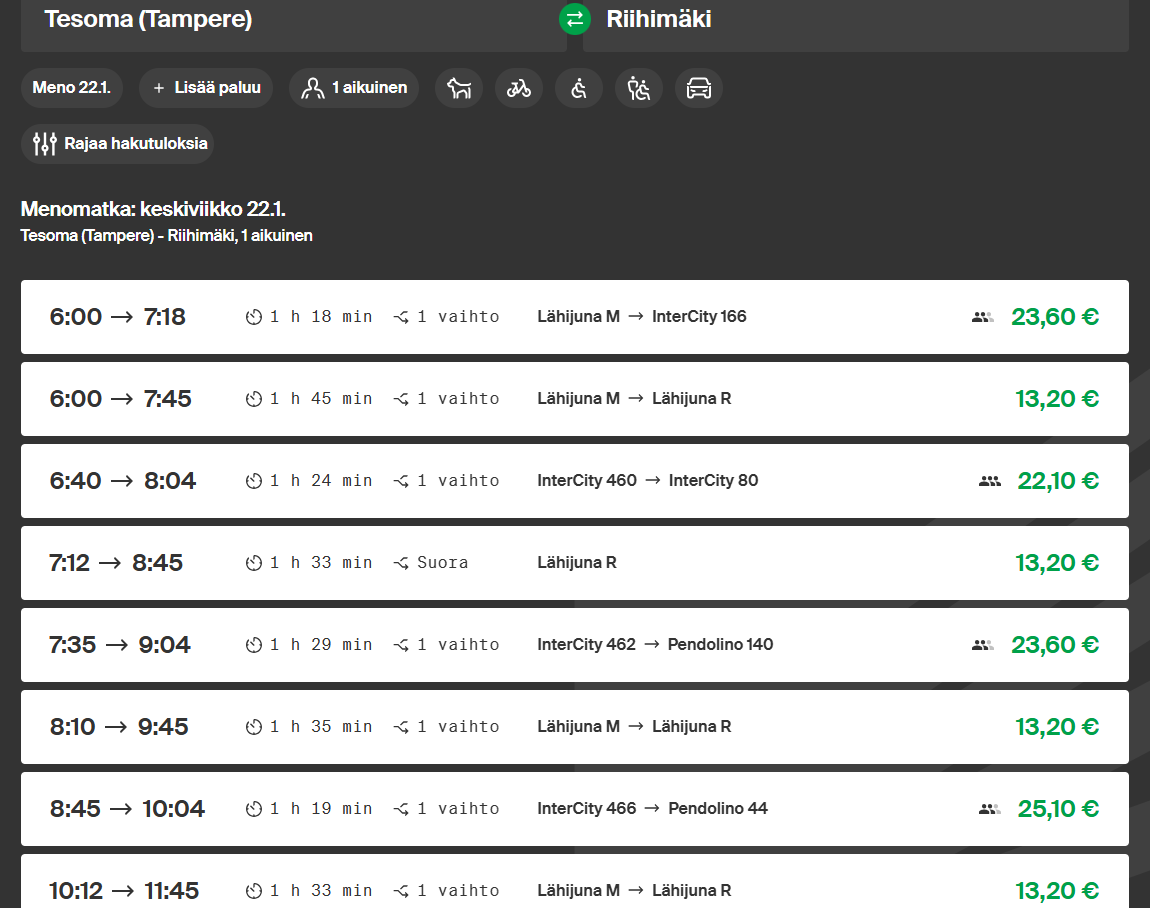Choose the 7:12 direct Lähijuna R journey
Image resolution: width=1150 pixels, height=908 pixels.
(x=574, y=563)
